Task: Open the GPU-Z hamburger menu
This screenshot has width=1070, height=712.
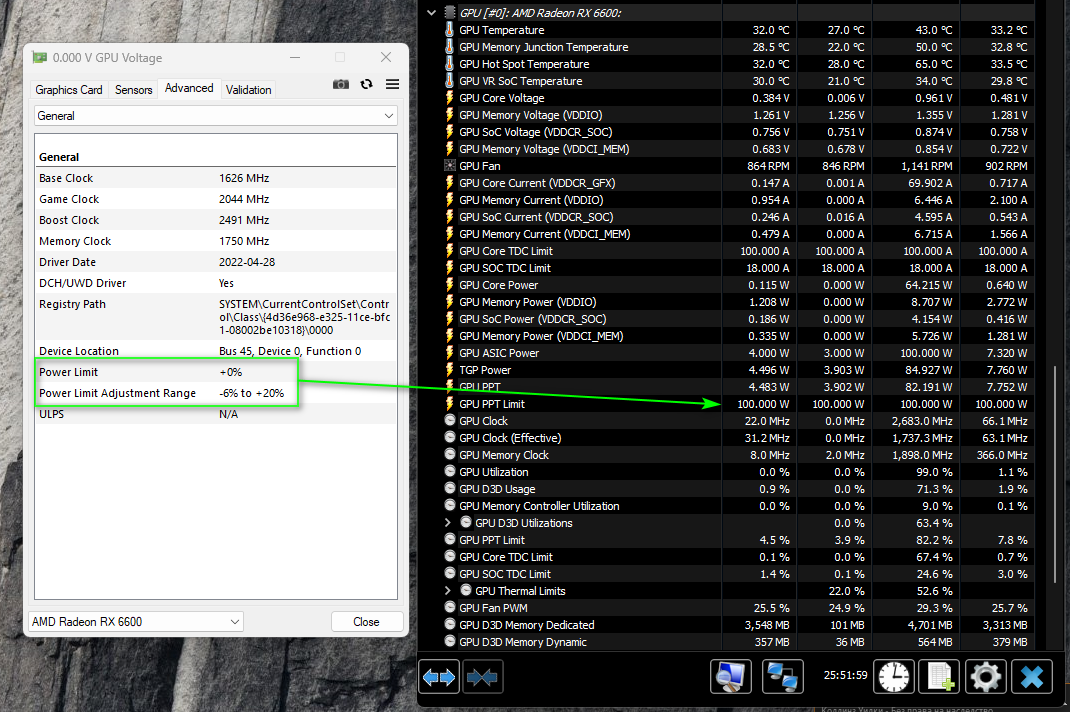Action: pos(392,84)
